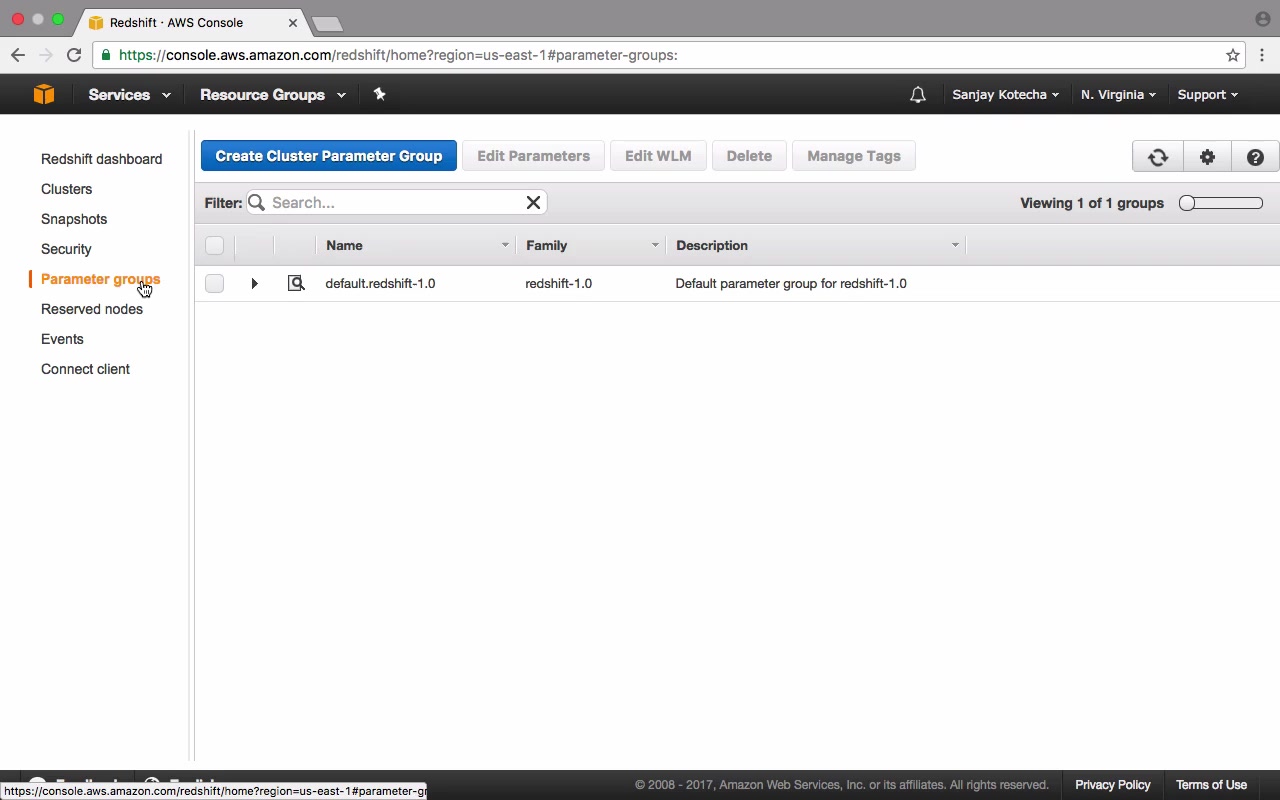The width and height of the screenshot is (1280, 800).
Task: Click Create Cluster Parameter Group
Action: [329, 156]
